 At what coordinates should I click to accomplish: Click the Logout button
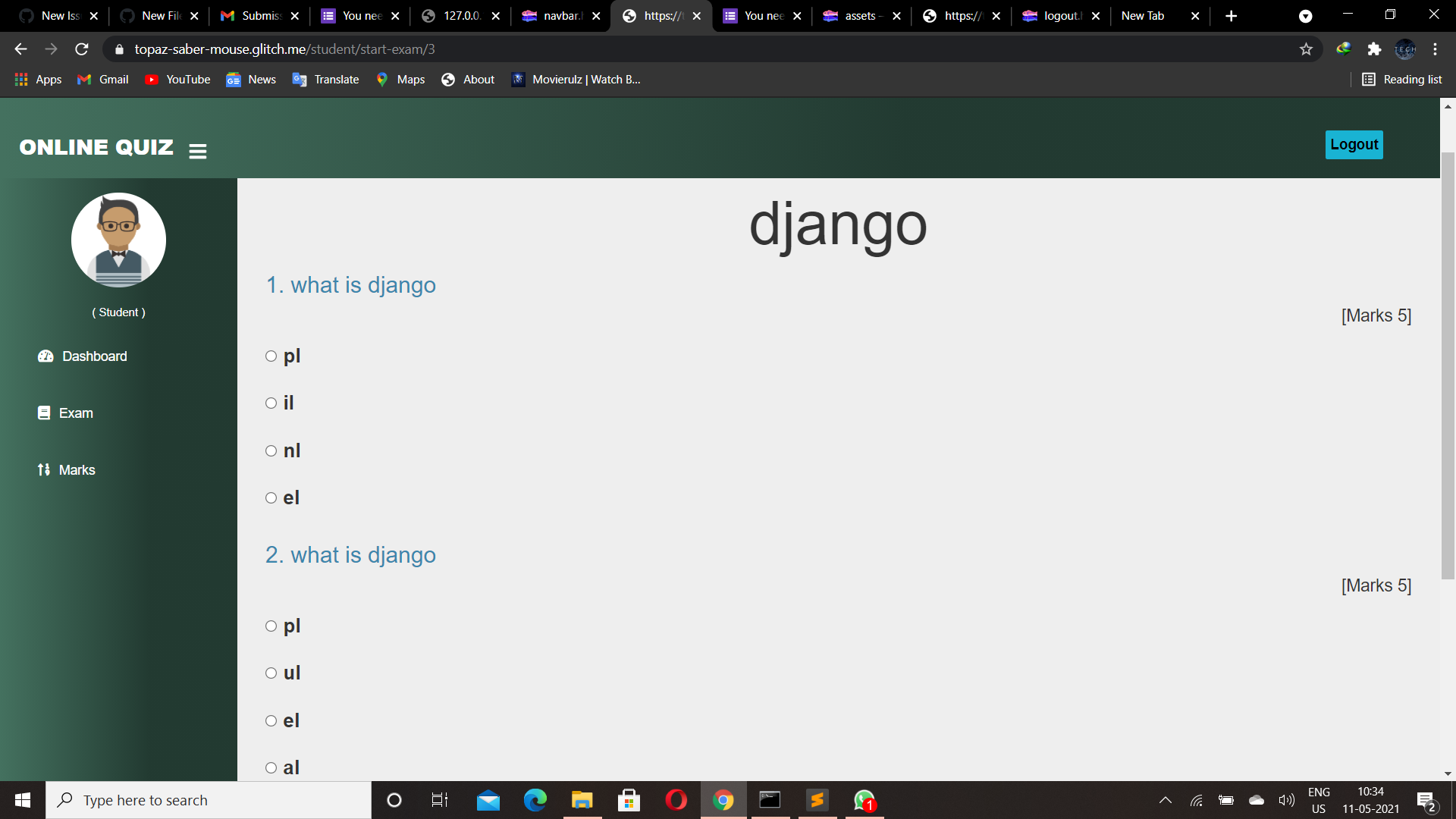[x=1353, y=144]
